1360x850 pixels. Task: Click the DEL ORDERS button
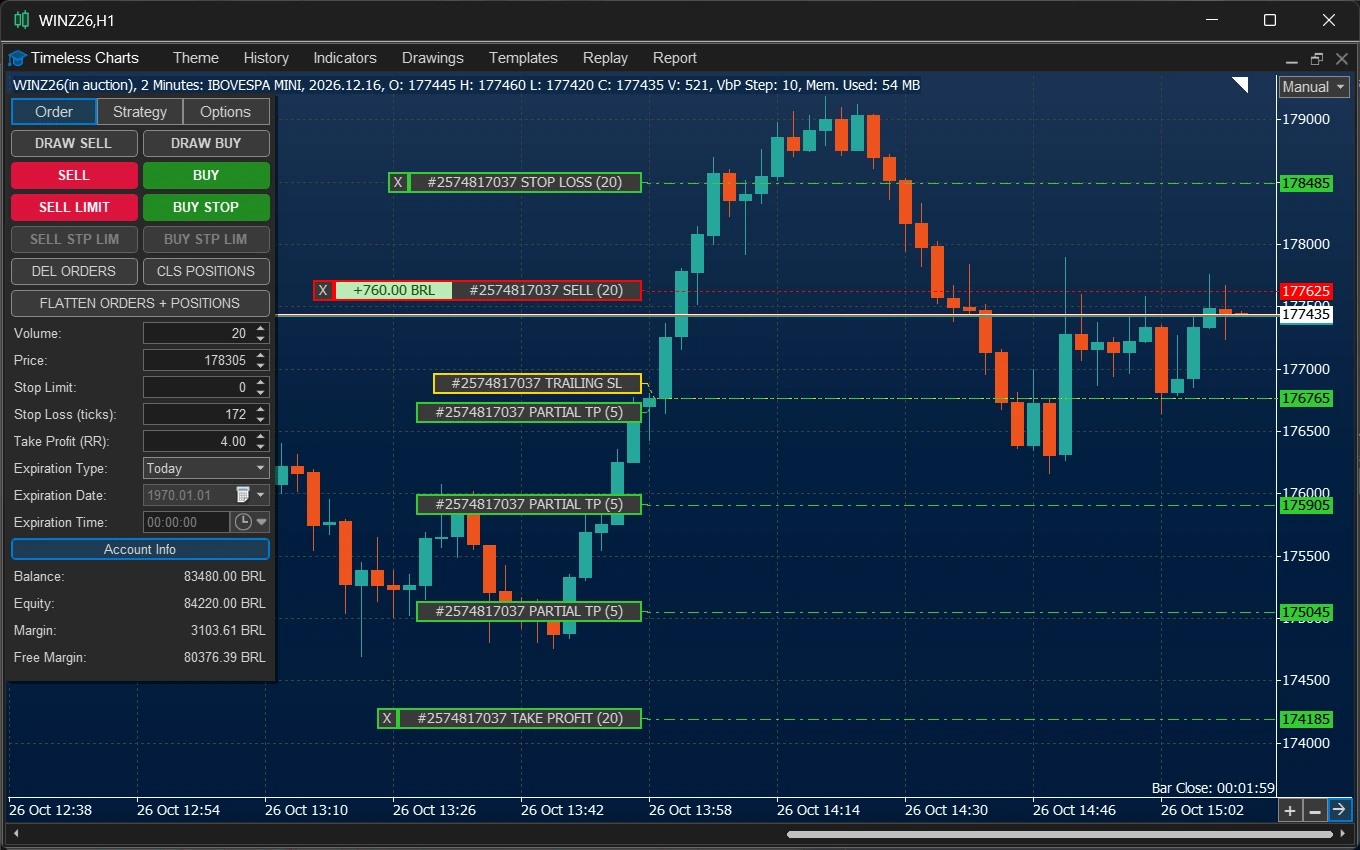(74, 271)
